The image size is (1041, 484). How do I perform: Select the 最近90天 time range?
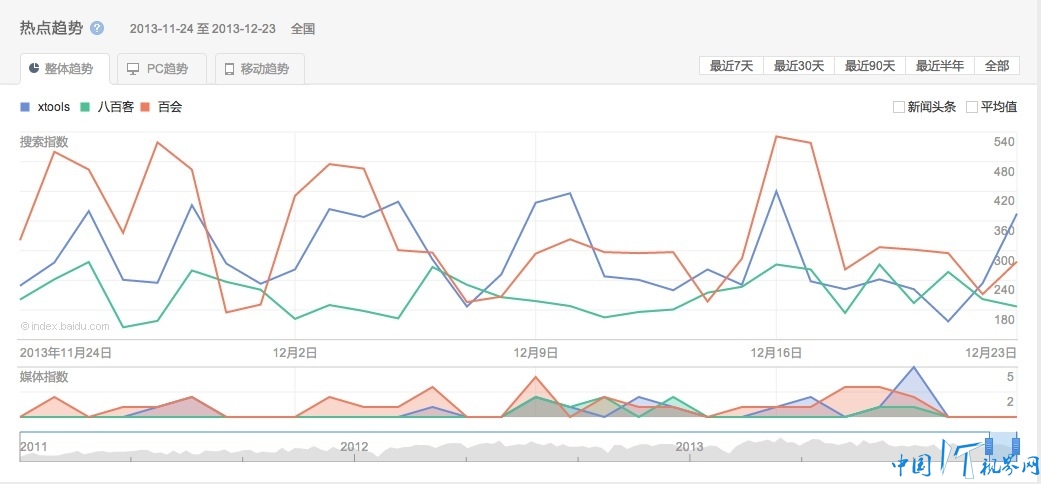coord(870,66)
